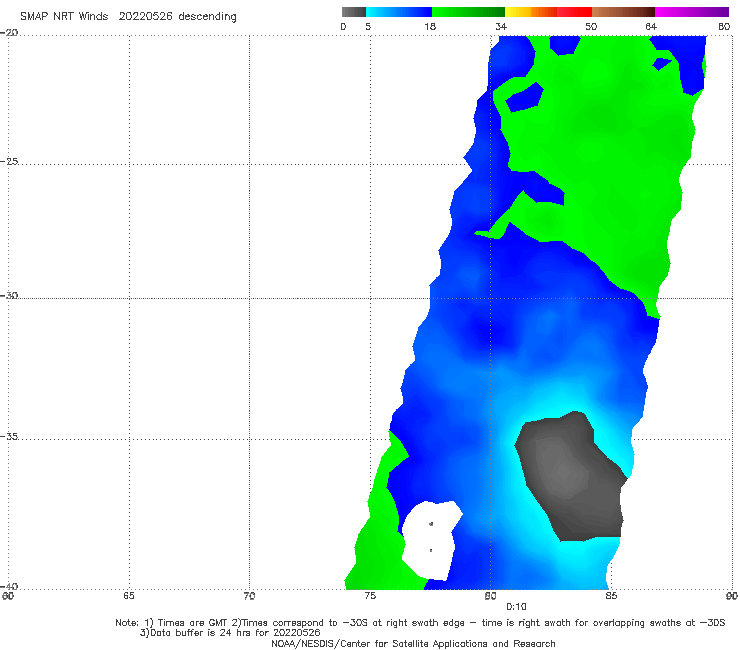Click the magenta-purple segment of the colorbar
740x650 pixels.
click(692, 12)
